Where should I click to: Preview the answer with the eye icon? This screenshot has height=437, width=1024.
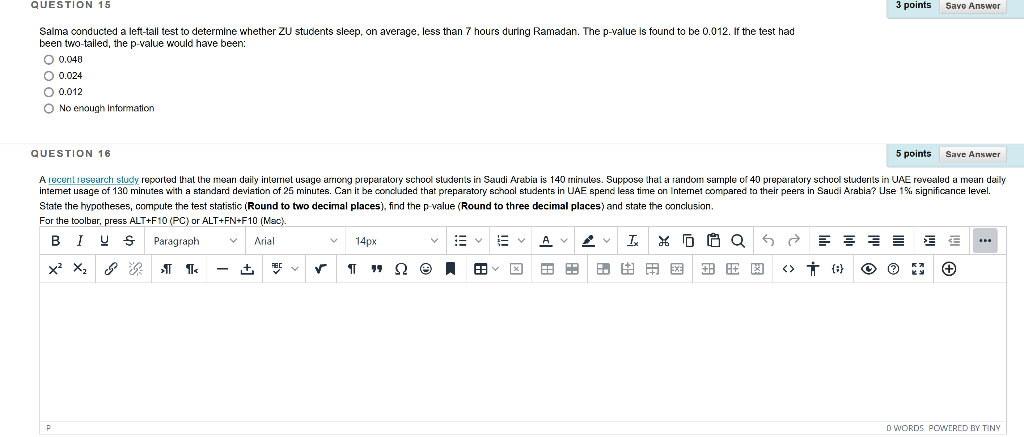[869, 268]
